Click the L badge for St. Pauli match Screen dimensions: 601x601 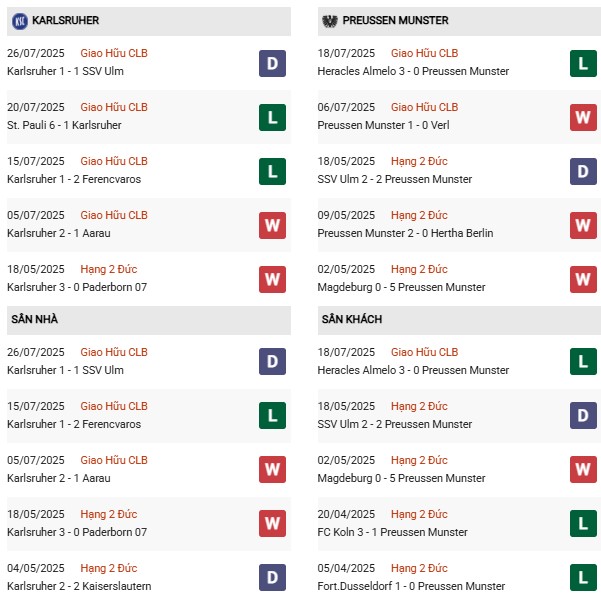coord(272,118)
